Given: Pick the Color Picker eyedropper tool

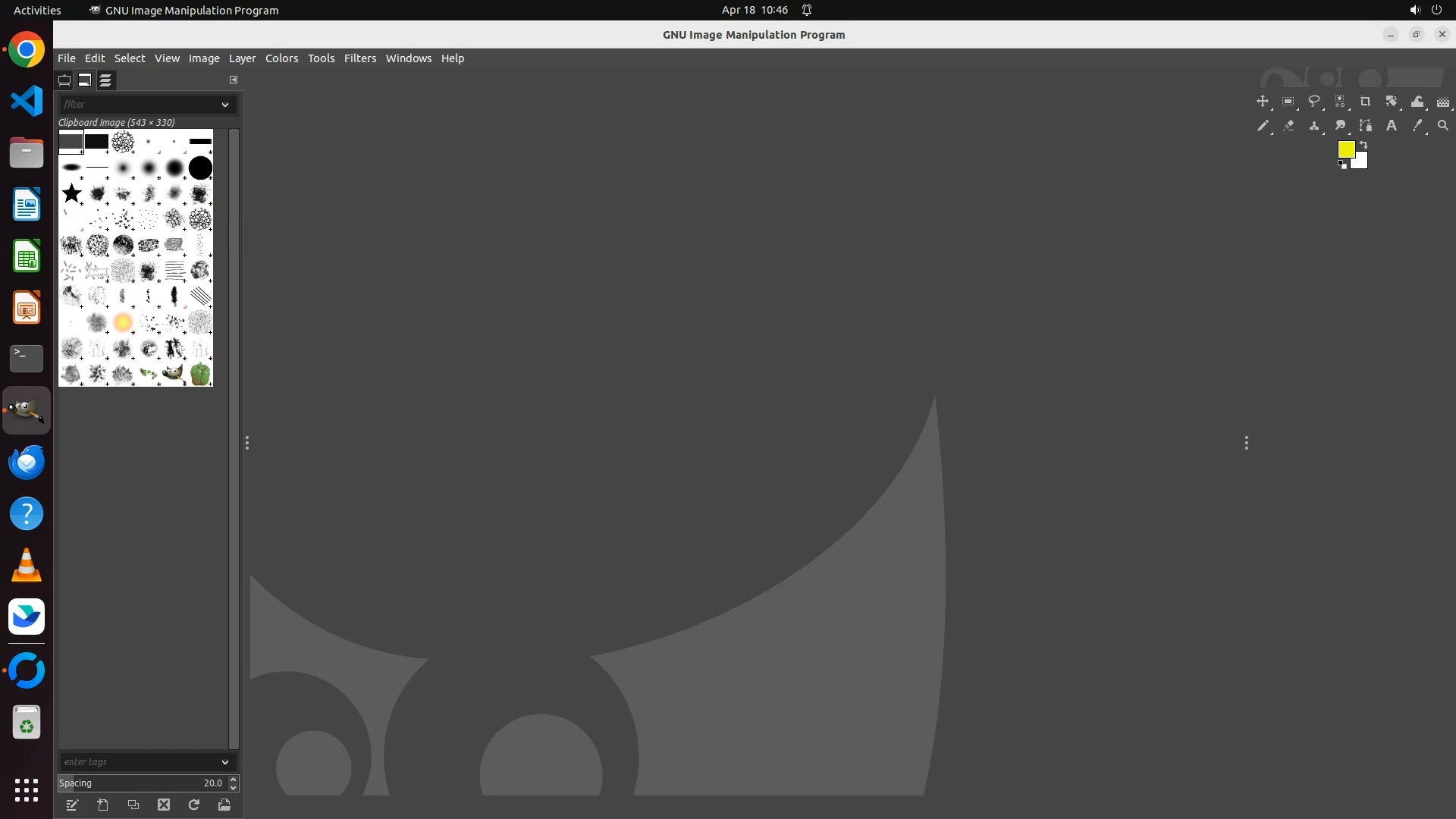Looking at the screenshot, I should click(1417, 126).
